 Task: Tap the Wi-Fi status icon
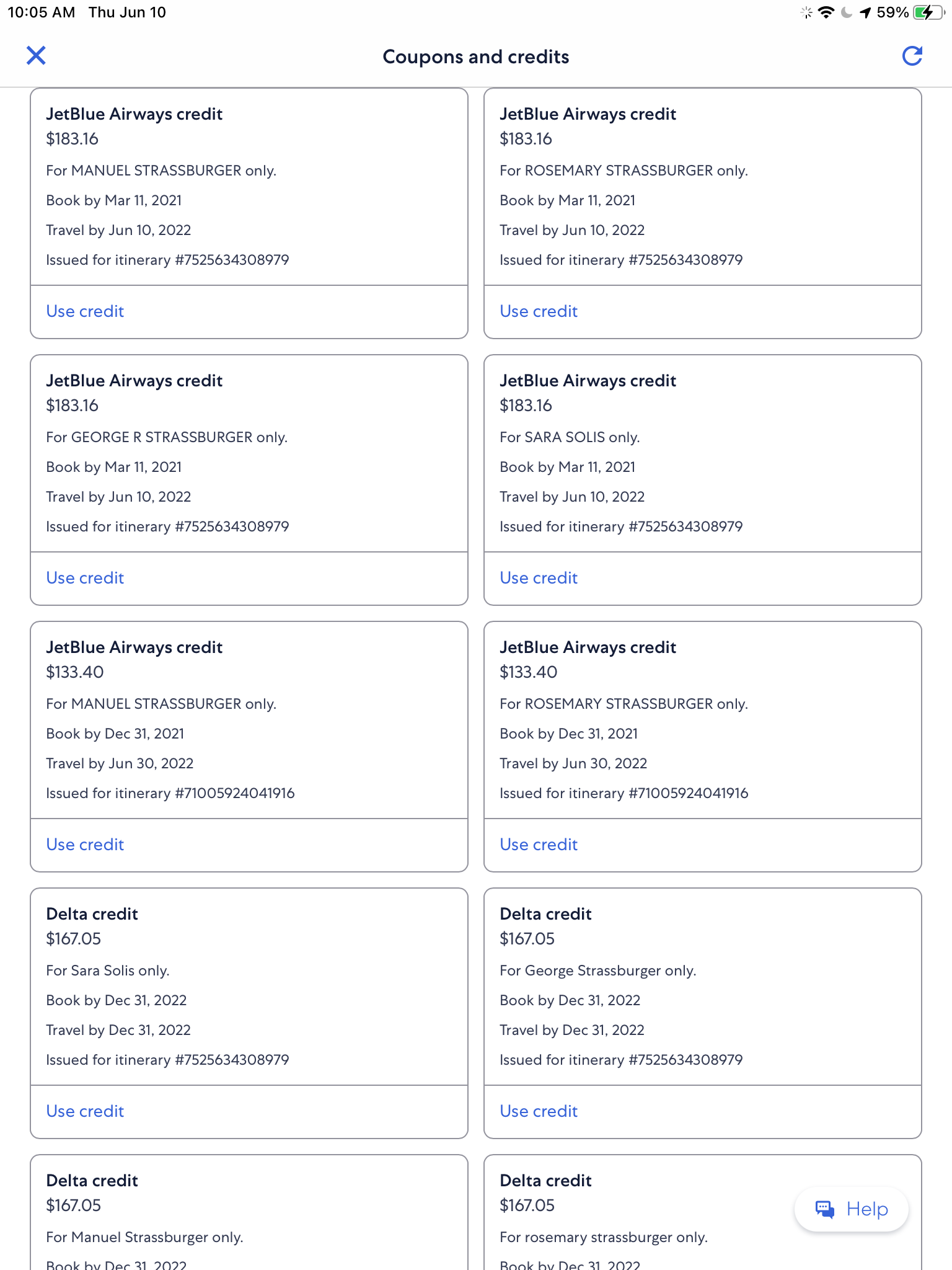826,12
